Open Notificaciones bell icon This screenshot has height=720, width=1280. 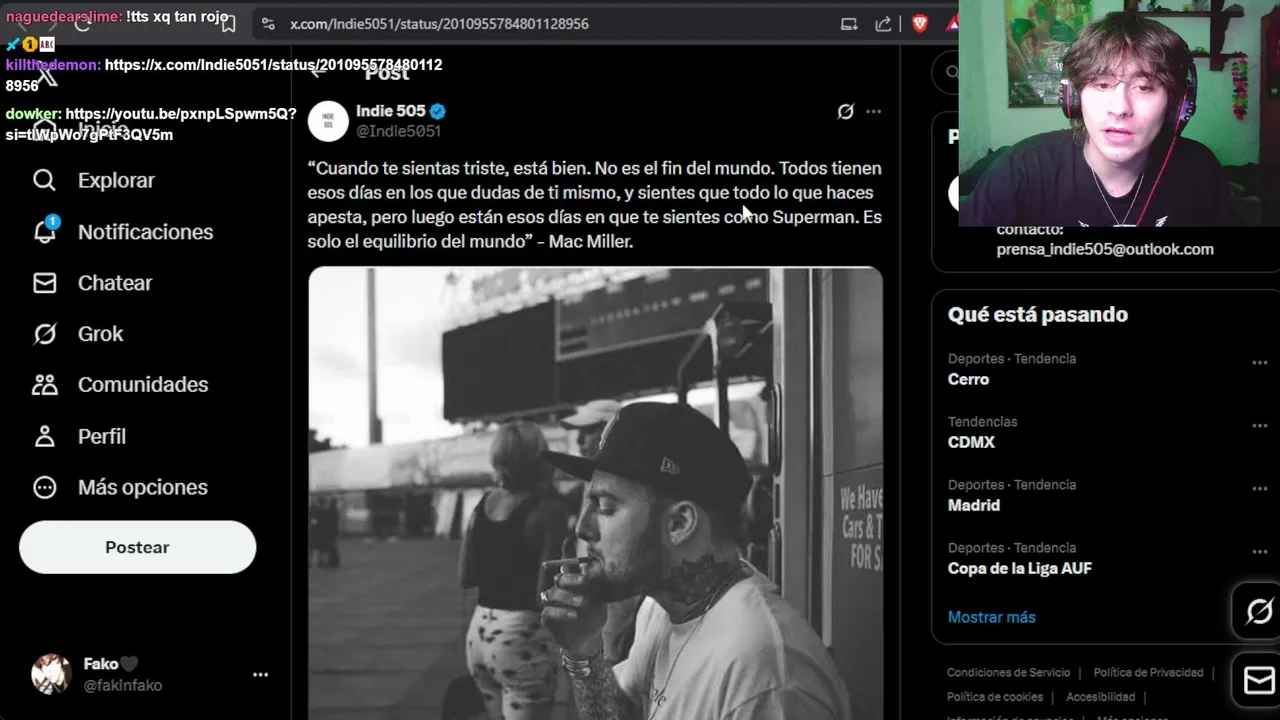pyautogui.click(x=45, y=230)
